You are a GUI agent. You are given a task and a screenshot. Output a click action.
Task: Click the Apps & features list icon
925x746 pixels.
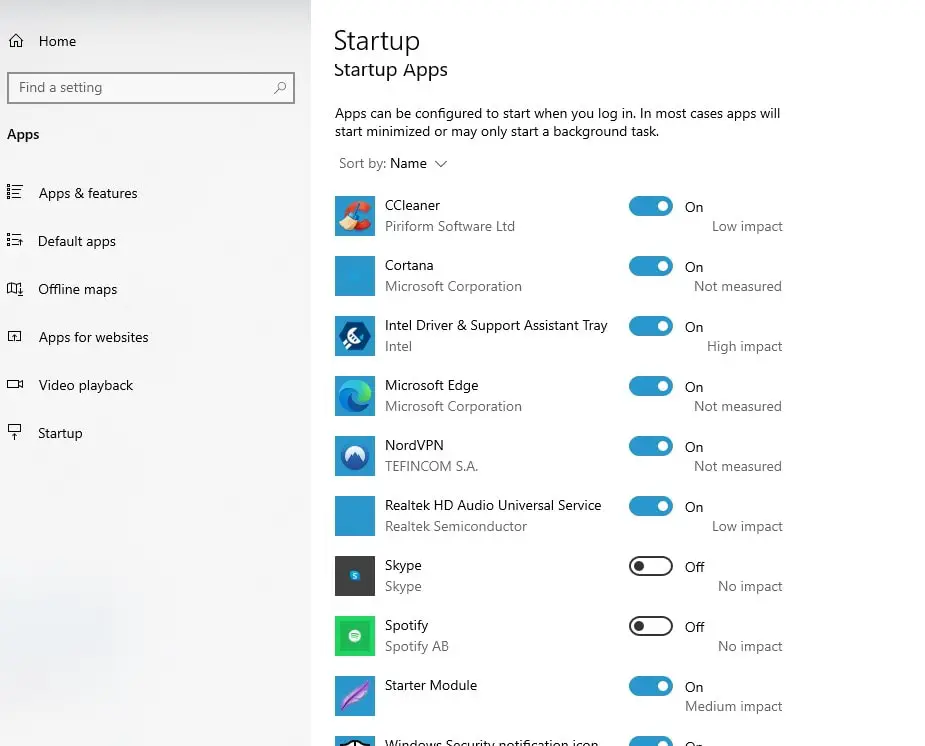(15, 192)
